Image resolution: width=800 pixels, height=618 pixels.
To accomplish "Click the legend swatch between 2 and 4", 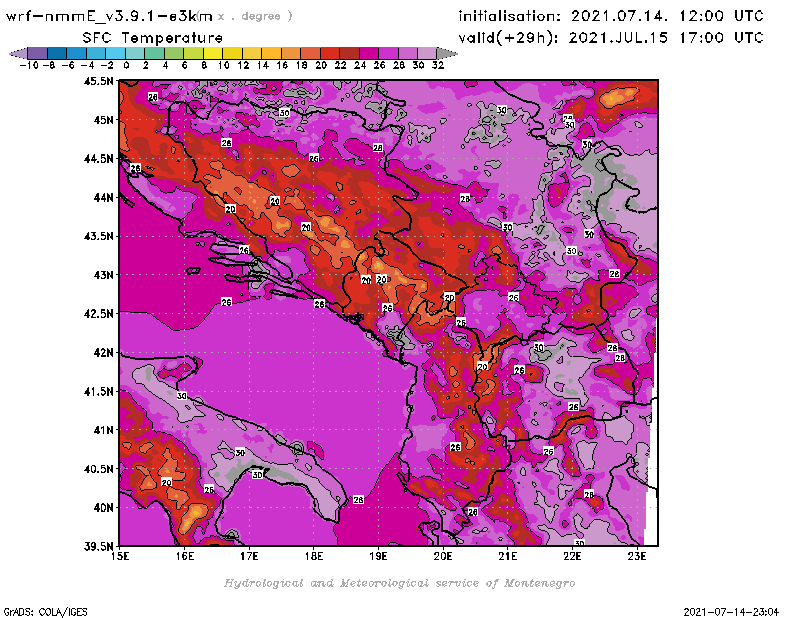I will point(155,53).
